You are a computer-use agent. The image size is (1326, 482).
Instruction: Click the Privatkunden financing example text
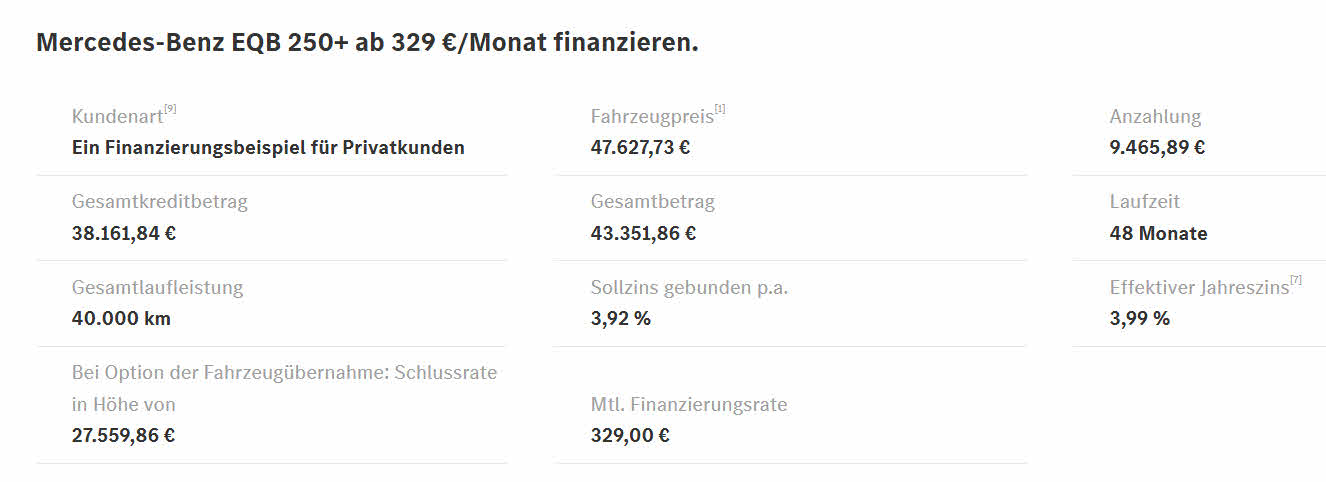[x=268, y=148]
